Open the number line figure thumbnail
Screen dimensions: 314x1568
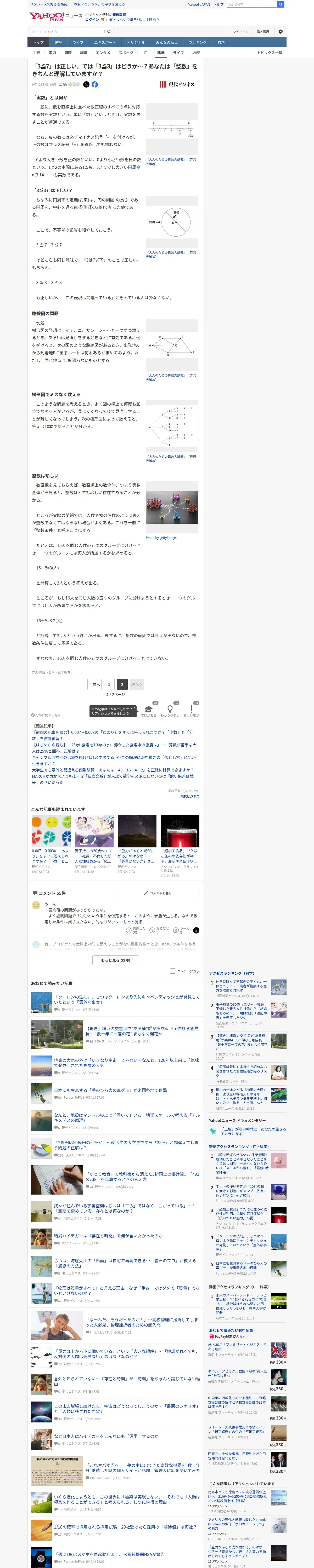tap(172, 129)
